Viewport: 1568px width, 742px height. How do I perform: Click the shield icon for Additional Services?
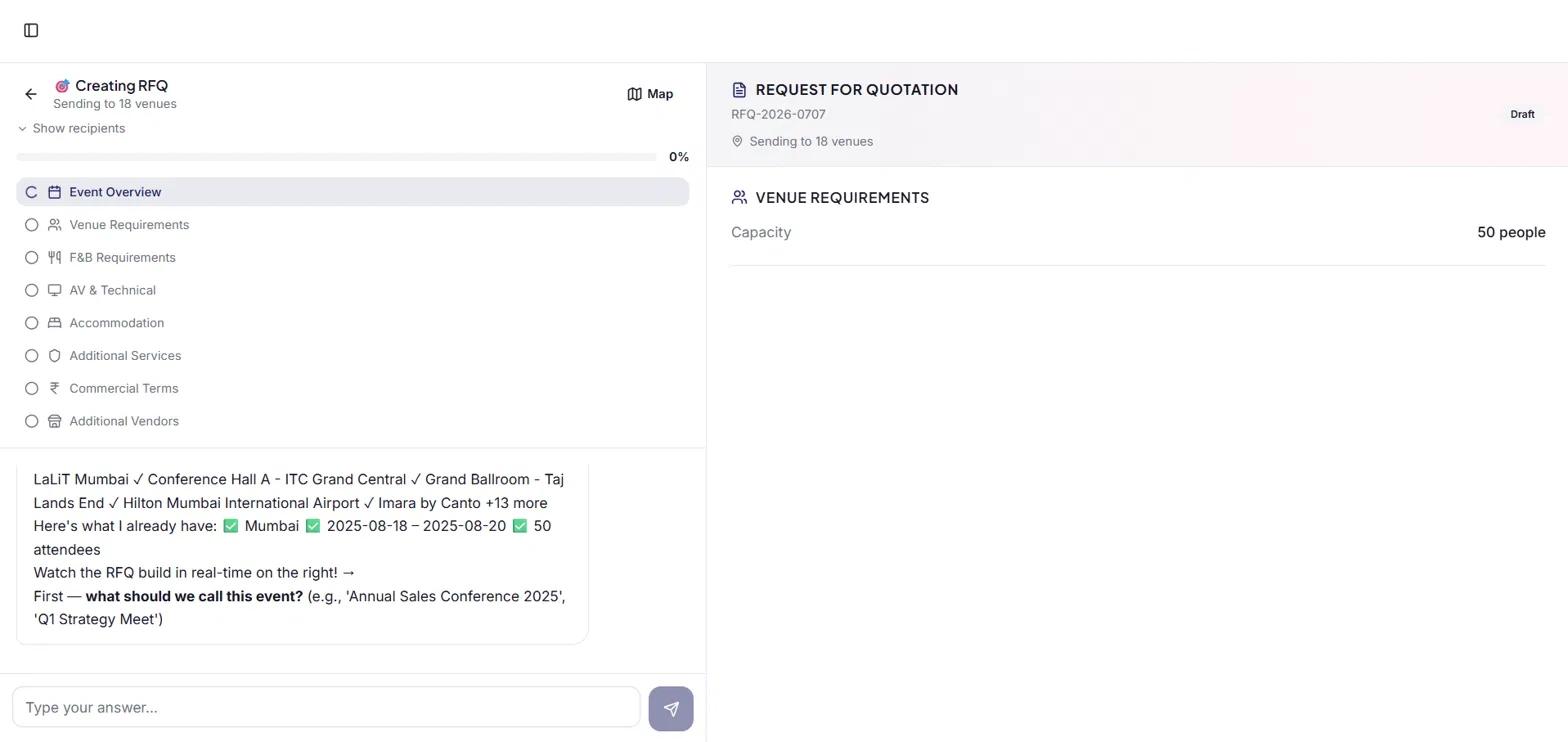click(55, 356)
